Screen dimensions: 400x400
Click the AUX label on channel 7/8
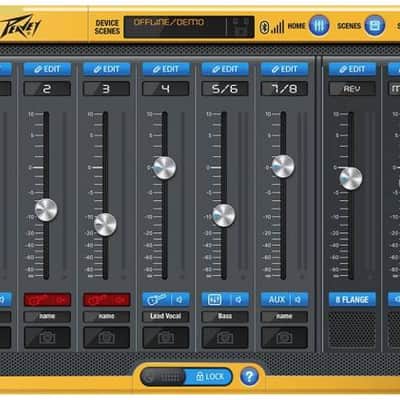point(277,300)
